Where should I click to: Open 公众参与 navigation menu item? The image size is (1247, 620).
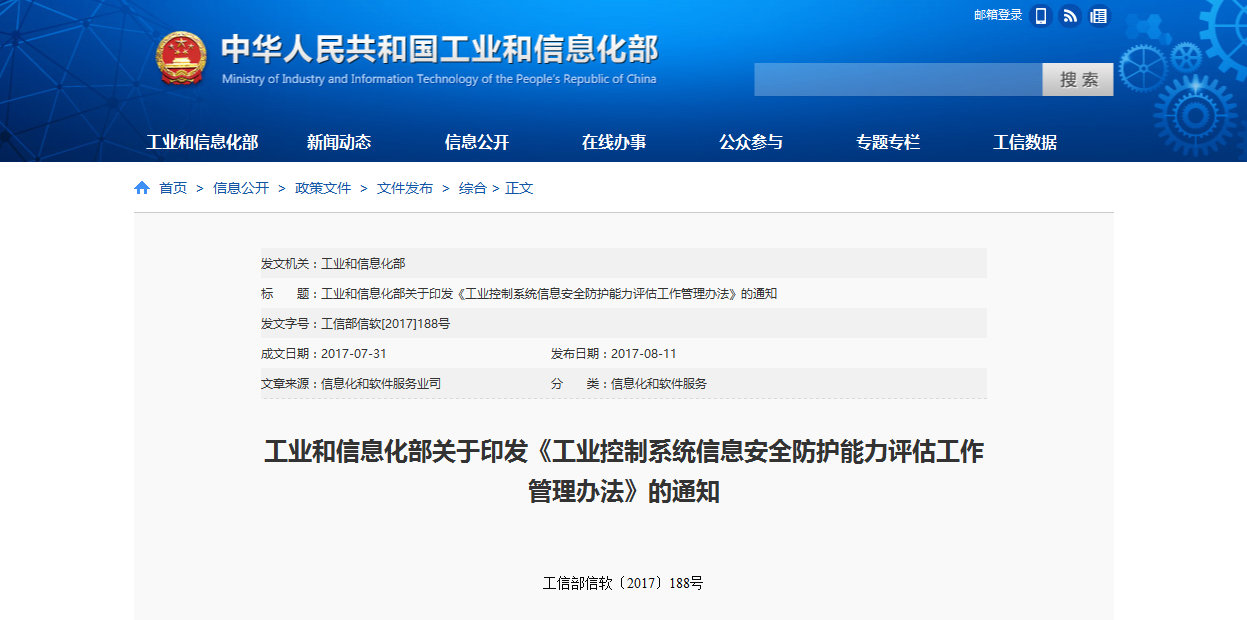(x=751, y=142)
